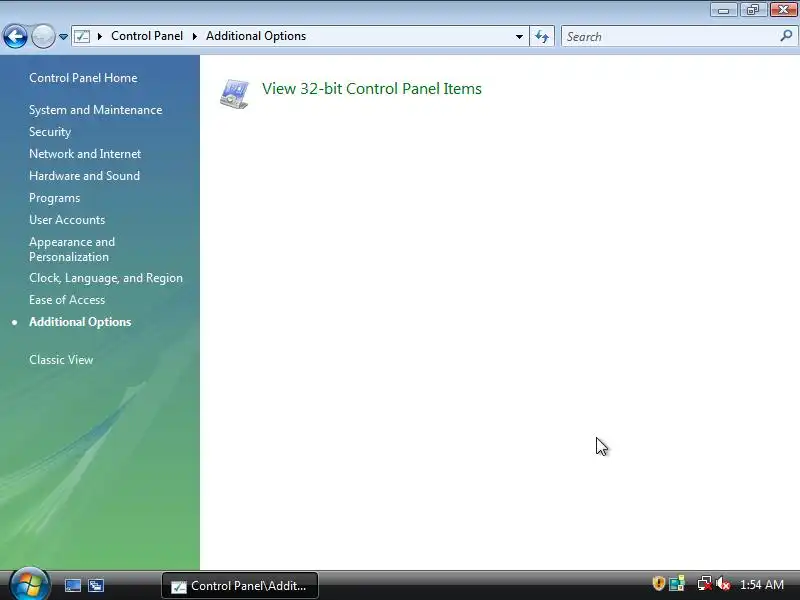Open the recent pages dropdown arrow
The image size is (800, 600).
click(63, 37)
